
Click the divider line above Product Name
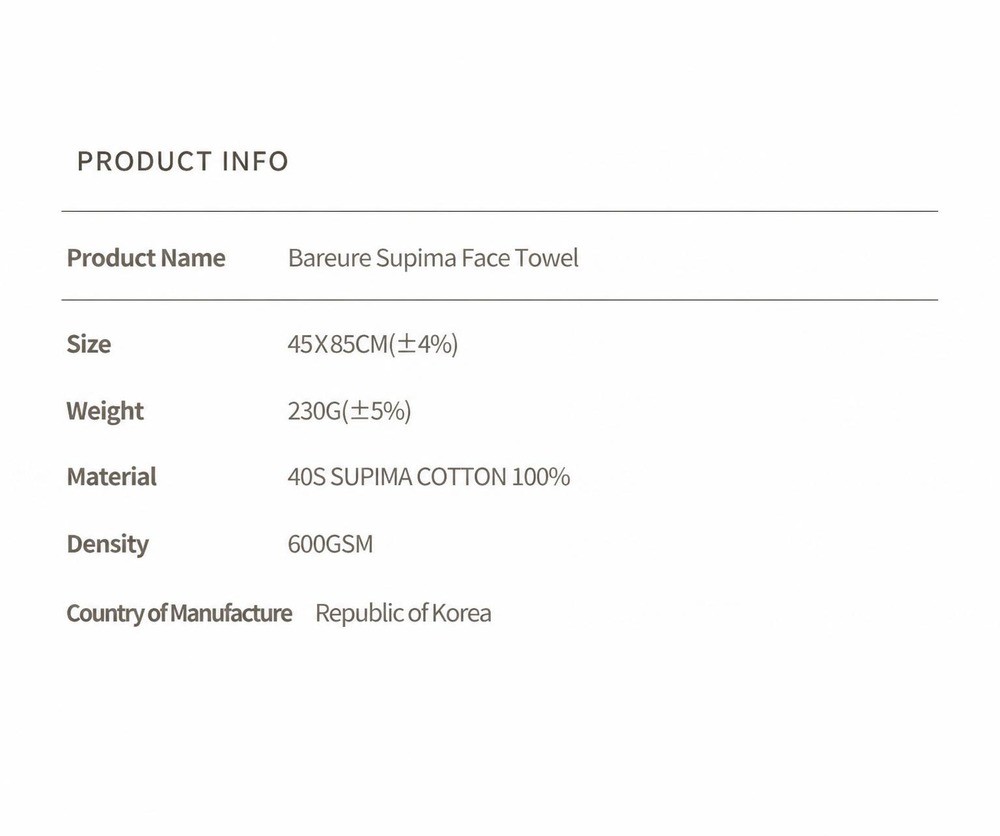(499, 211)
